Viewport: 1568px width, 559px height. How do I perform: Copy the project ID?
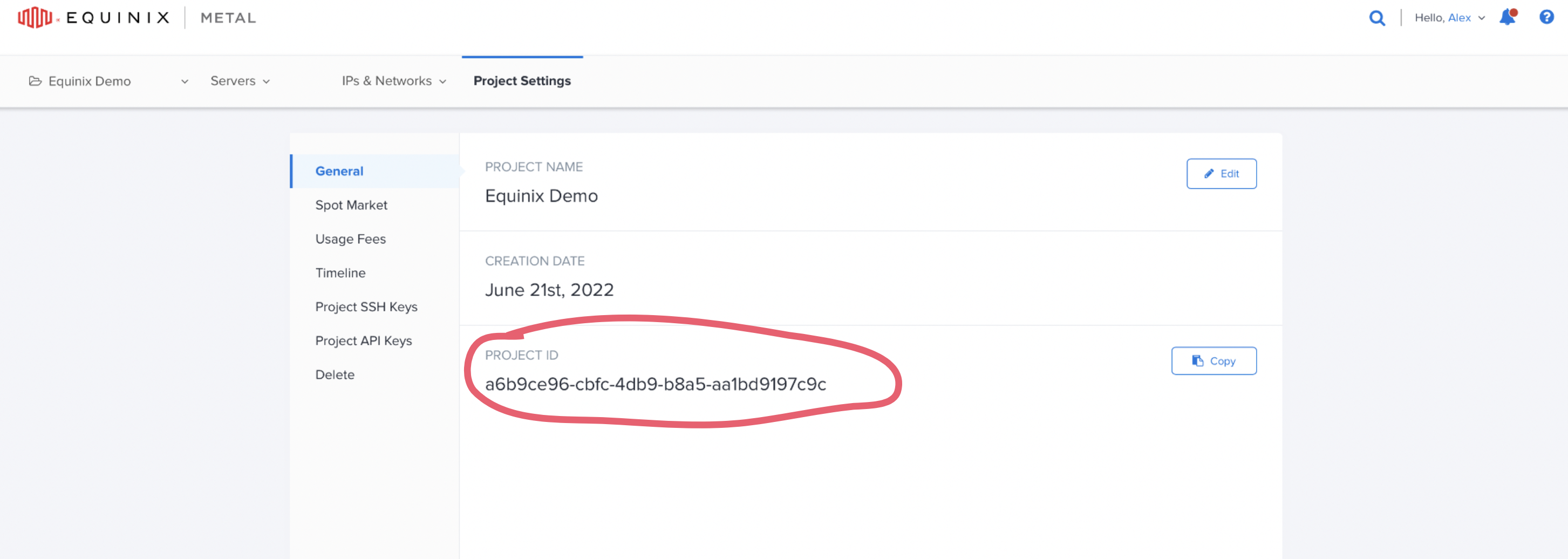[x=1214, y=361]
